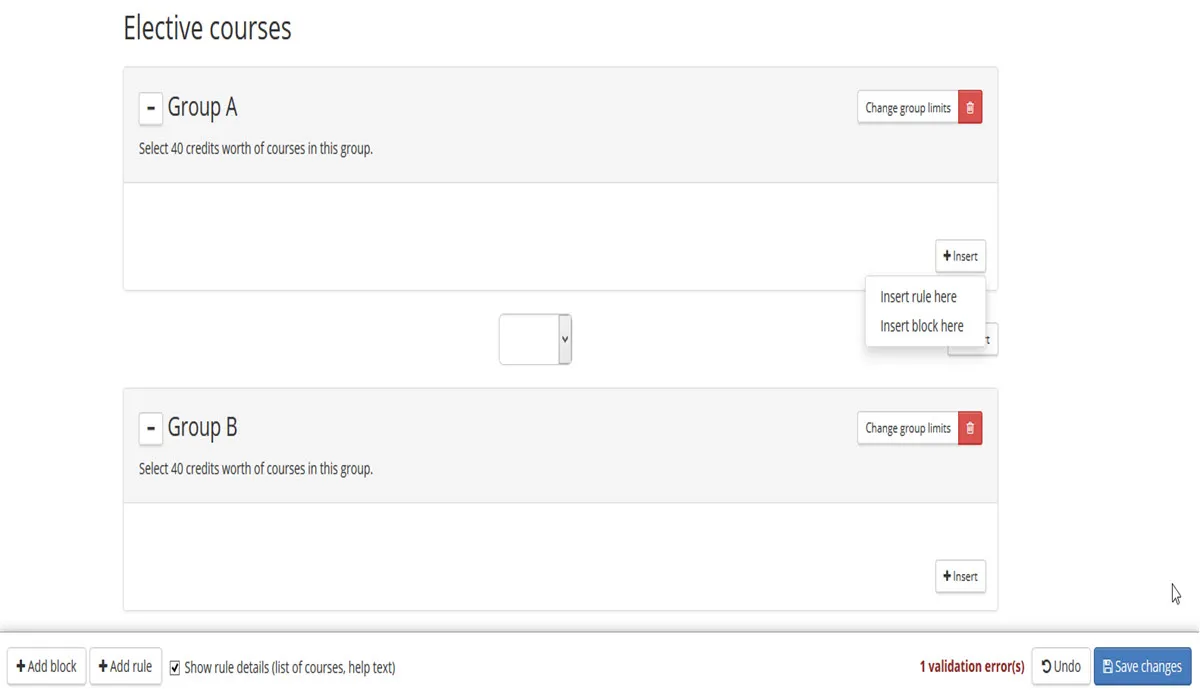The width and height of the screenshot is (1200, 700).
Task: Collapse Group A with minus button
Action: pyautogui.click(x=150, y=108)
